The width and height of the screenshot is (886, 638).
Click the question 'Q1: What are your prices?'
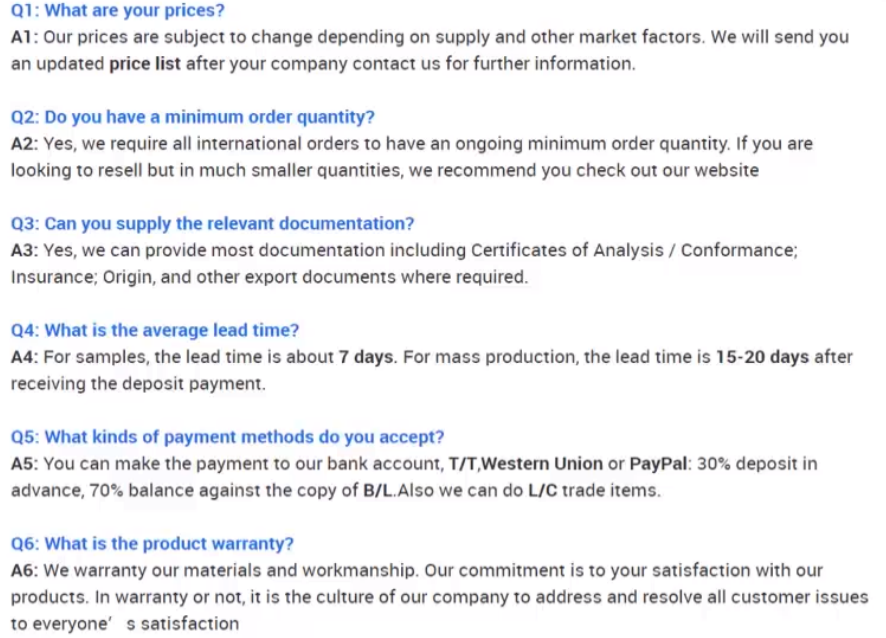pos(118,11)
